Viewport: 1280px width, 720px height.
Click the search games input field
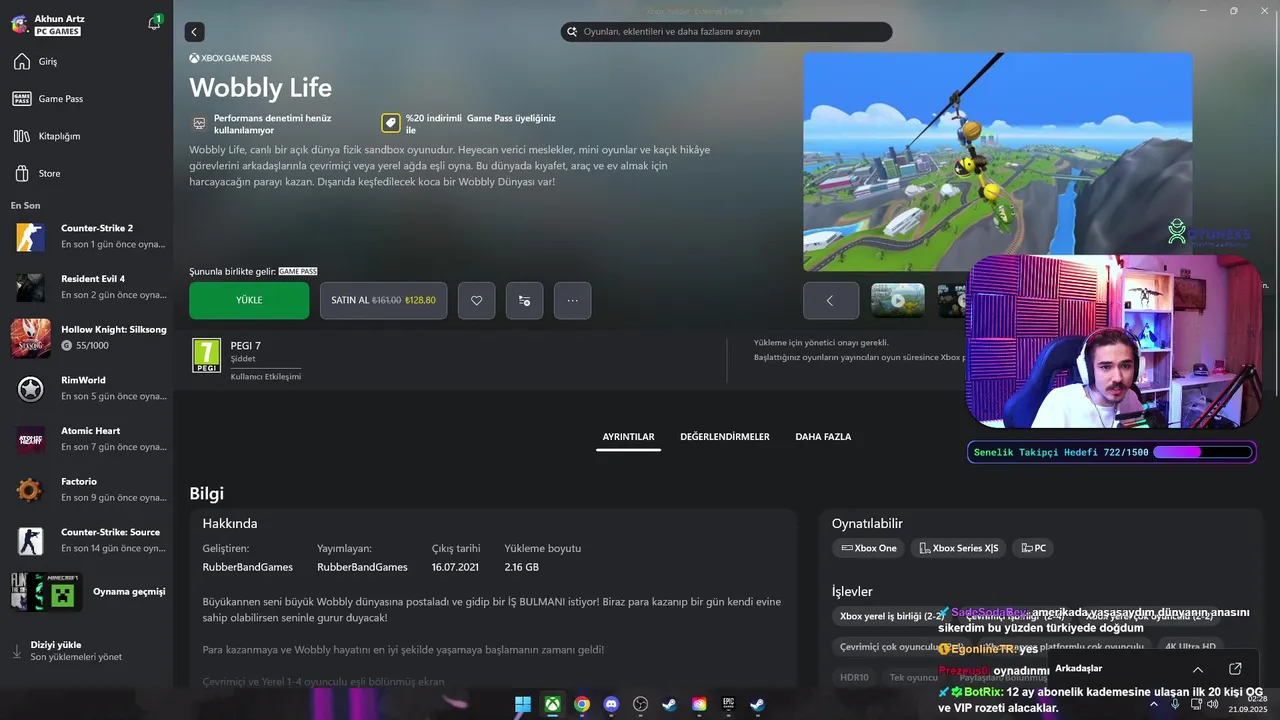[726, 32]
